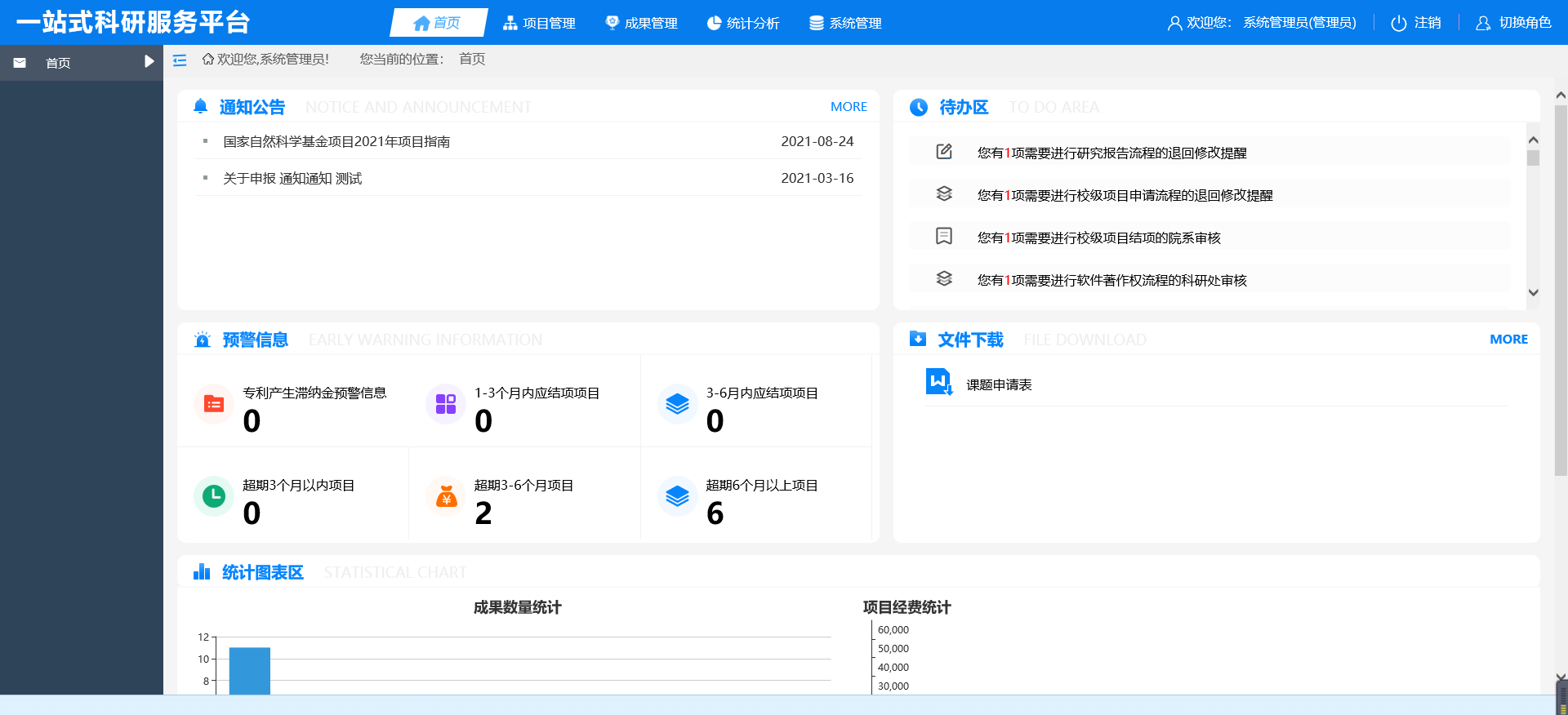
Task: Toggle the sidebar collapse icon
Action: [x=180, y=60]
